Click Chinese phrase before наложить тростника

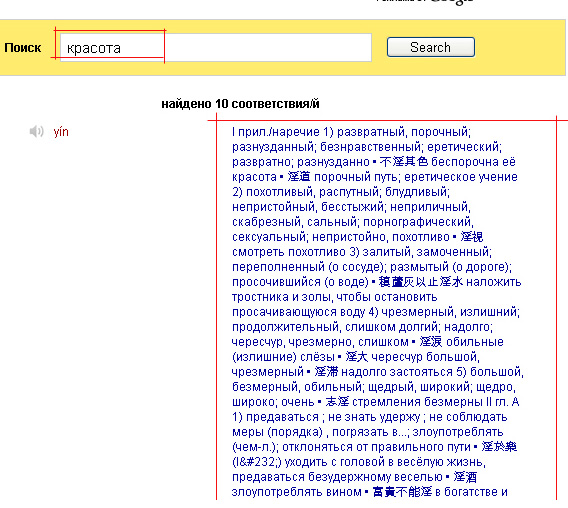pos(421,282)
